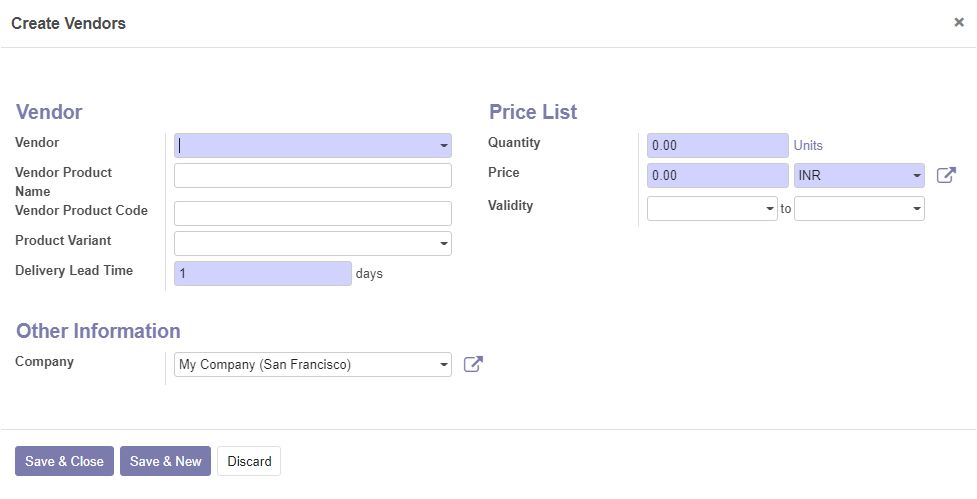Open external link icon beside Company field
The width and height of the screenshot is (977, 499).
click(x=474, y=364)
